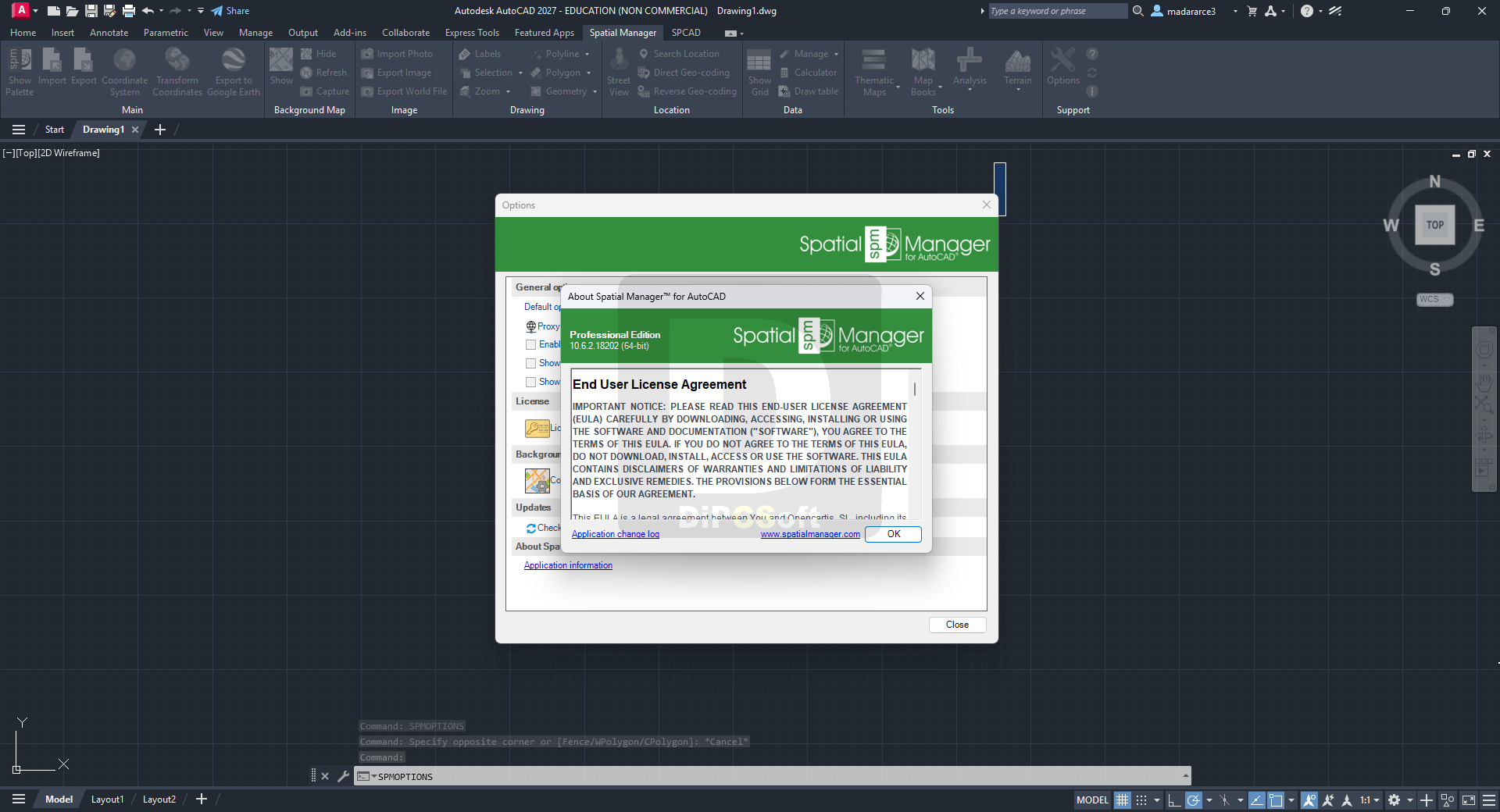The width and height of the screenshot is (1500, 812).
Task: Open the Home ribbon tab
Action: [23, 33]
